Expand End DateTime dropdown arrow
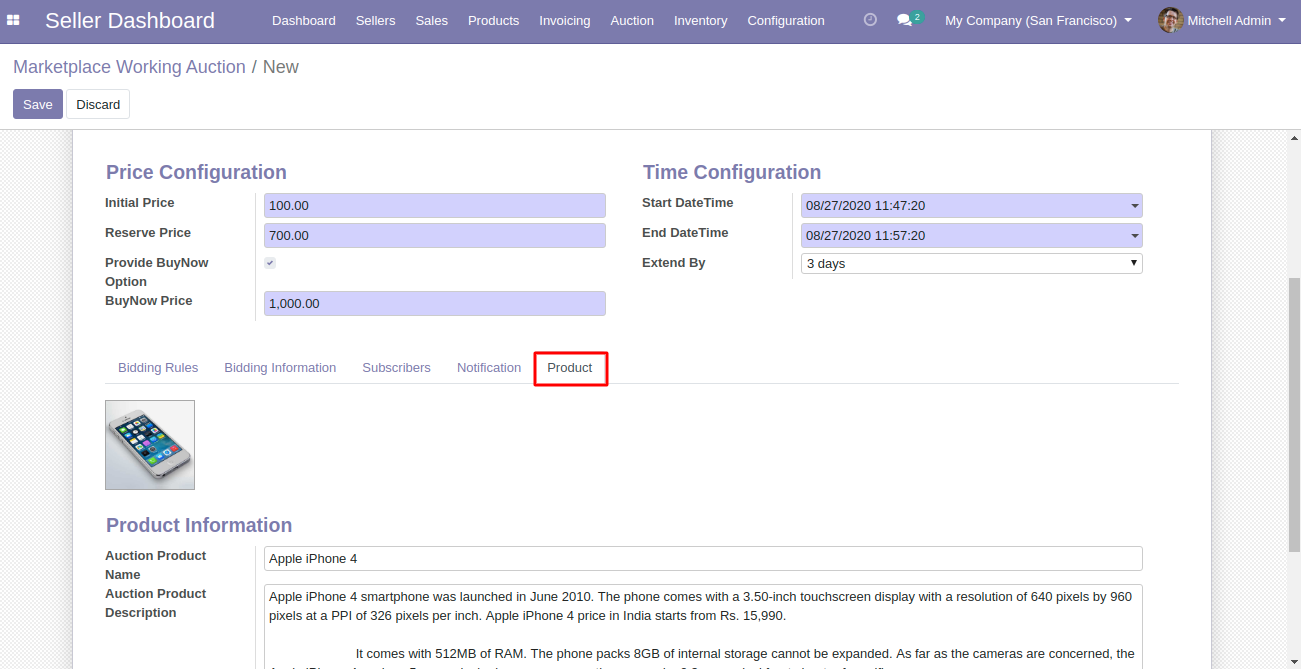The width and height of the screenshot is (1301, 669). coord(1135,236)
